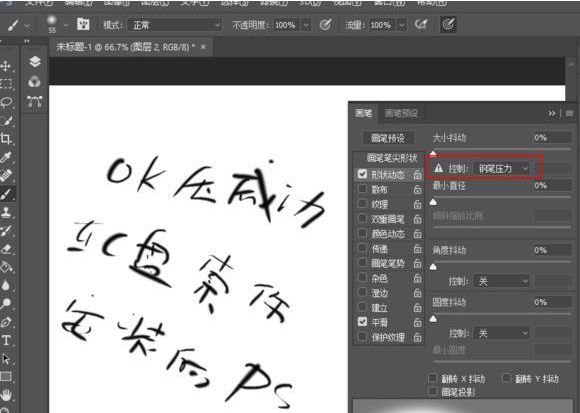
Task: Open the angle jitter 控制 dropdown
Action: (x=502, y=281)
